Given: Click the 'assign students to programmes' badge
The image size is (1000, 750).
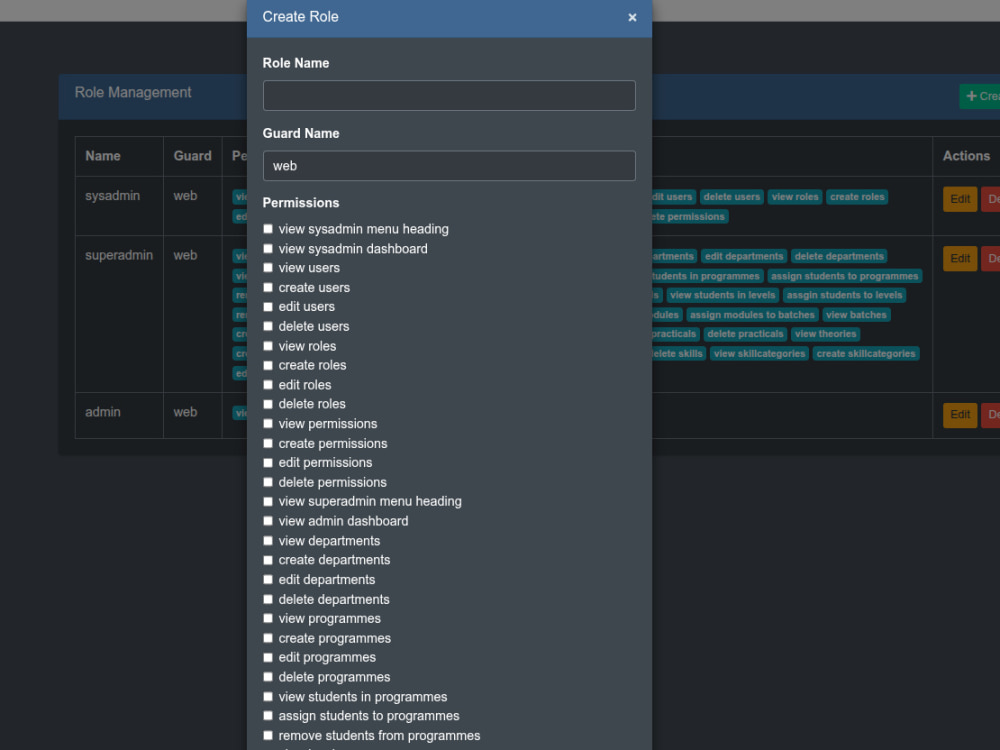Looking at the screenshot, I should click(844, 276).
